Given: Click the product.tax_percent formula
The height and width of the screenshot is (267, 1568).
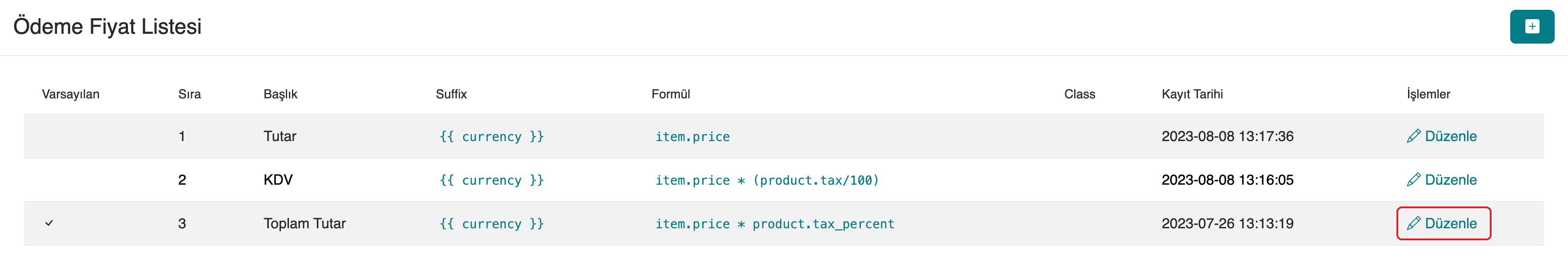Looking at the screenshot, I should (x=774, y=224).
